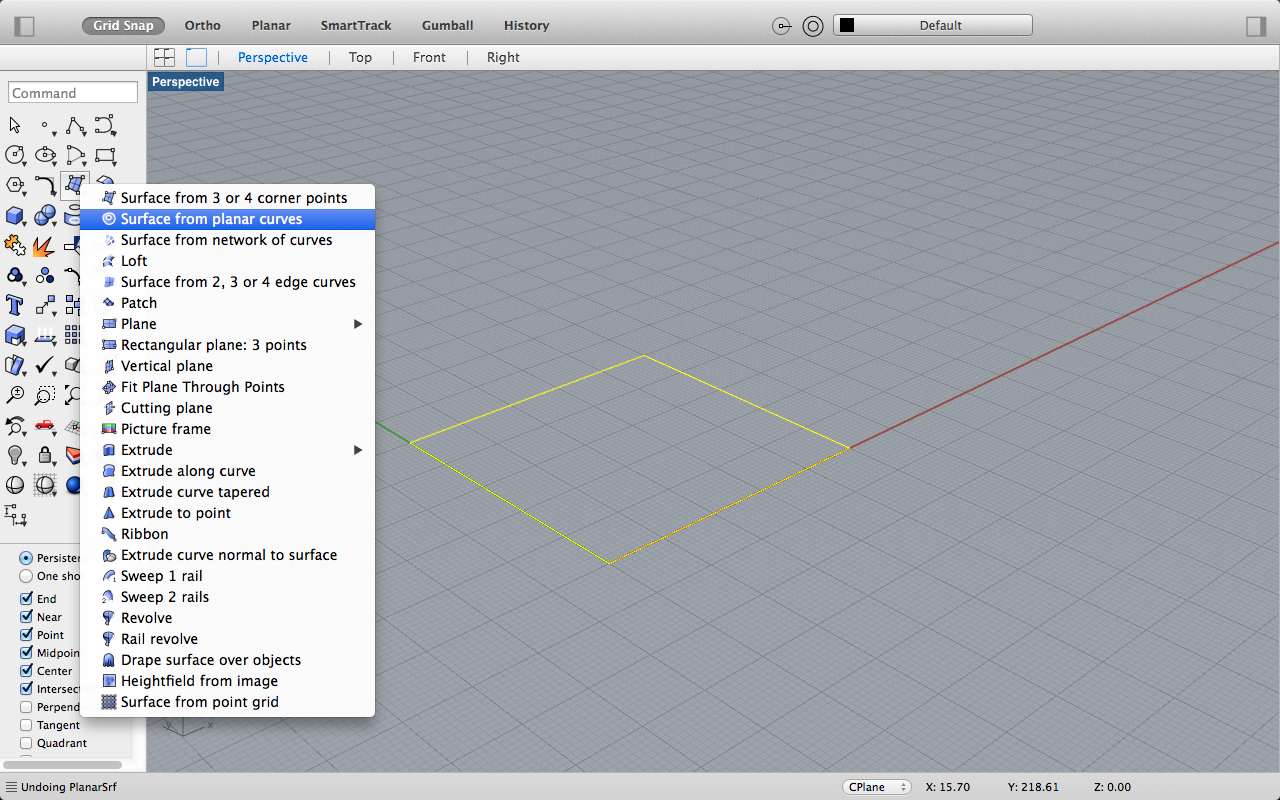The image size is (1280, 800).
Task: Choose Patch from the surface menu
Action: [227, 303]
